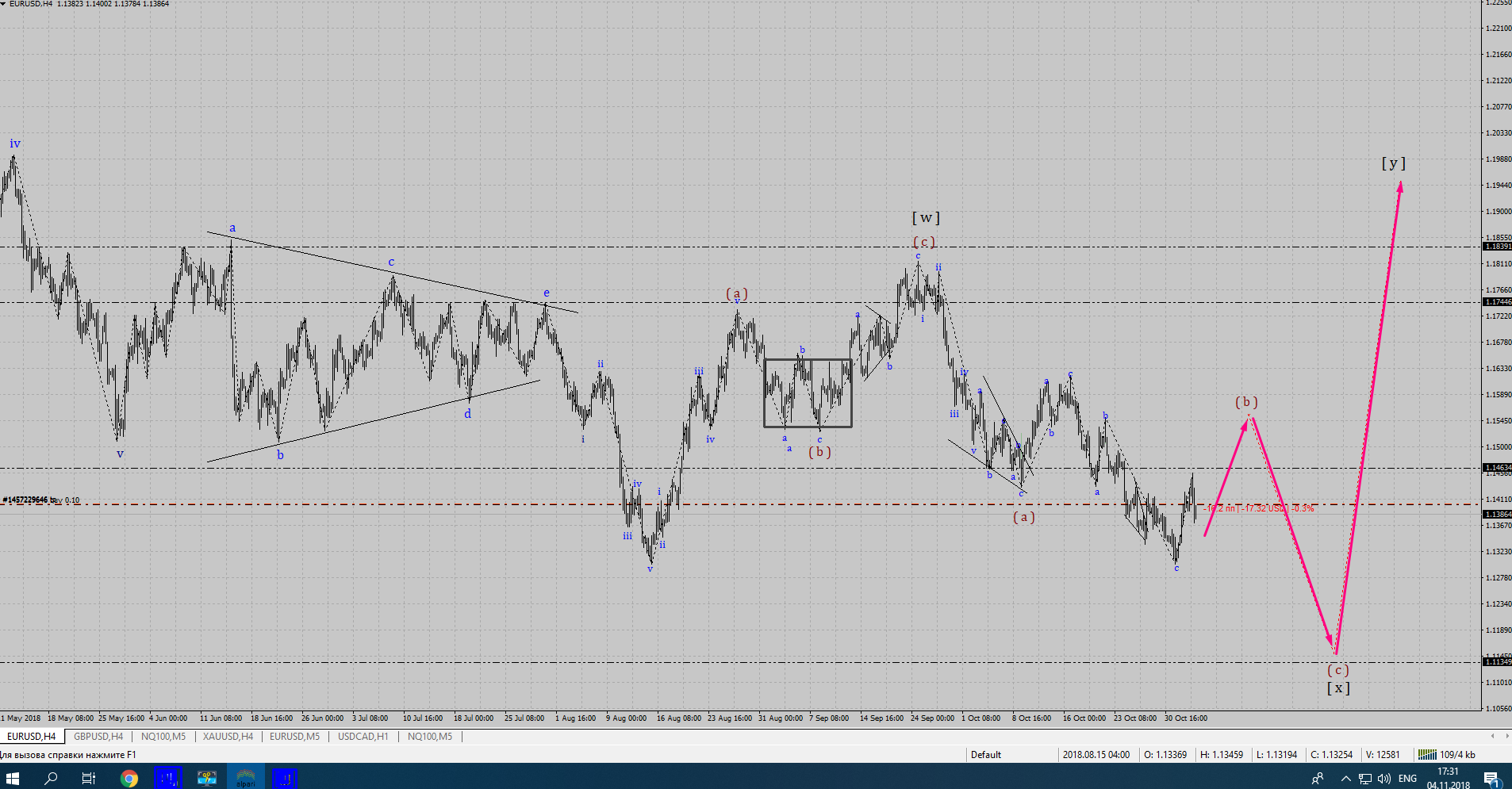Open the Alpari terminal taskbar icon
This screenshot has width=1512, height=789.
point(245,778)
